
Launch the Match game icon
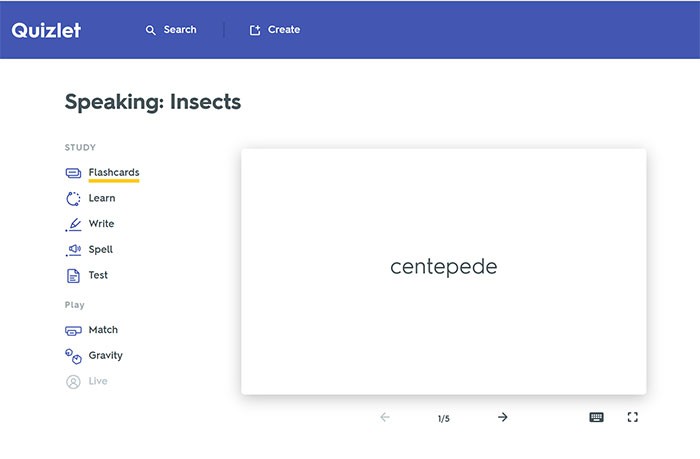73,330
